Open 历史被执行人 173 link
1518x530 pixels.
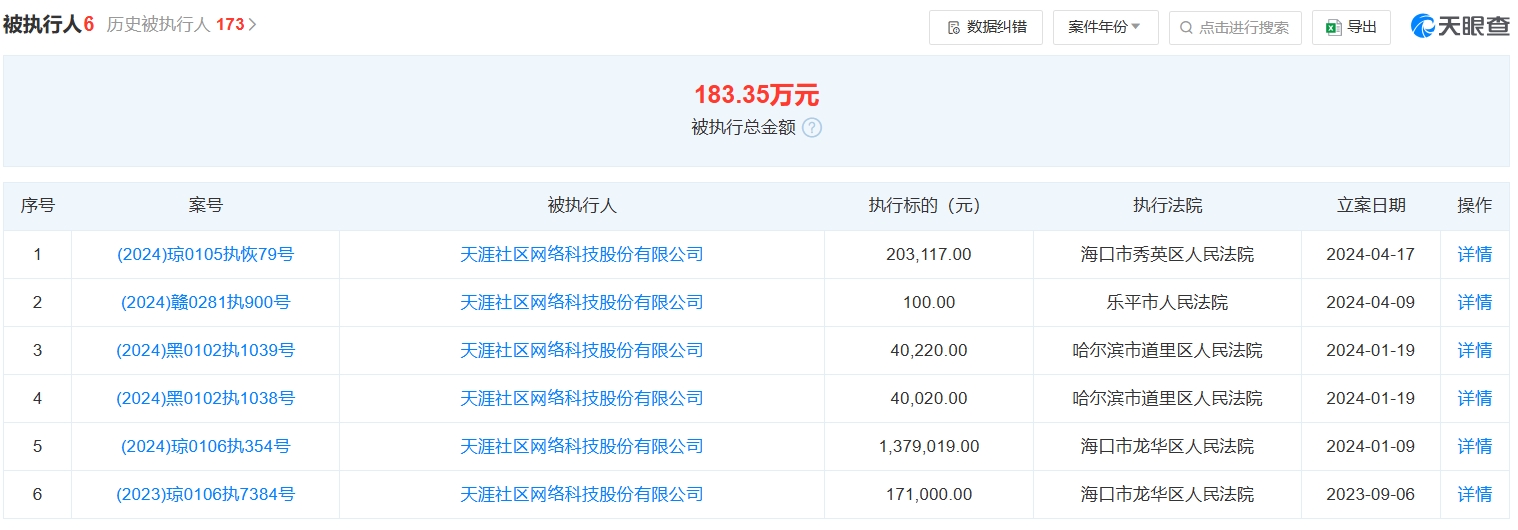182,25
